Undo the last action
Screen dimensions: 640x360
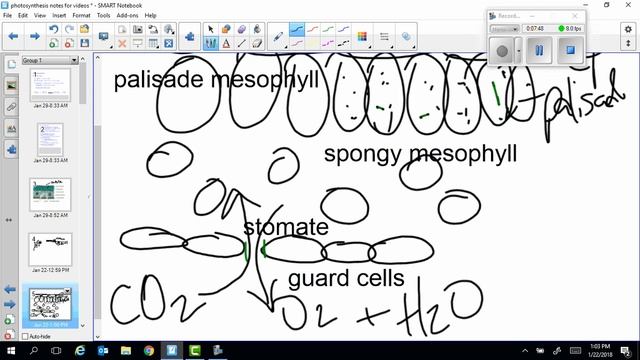coord(53,29)
